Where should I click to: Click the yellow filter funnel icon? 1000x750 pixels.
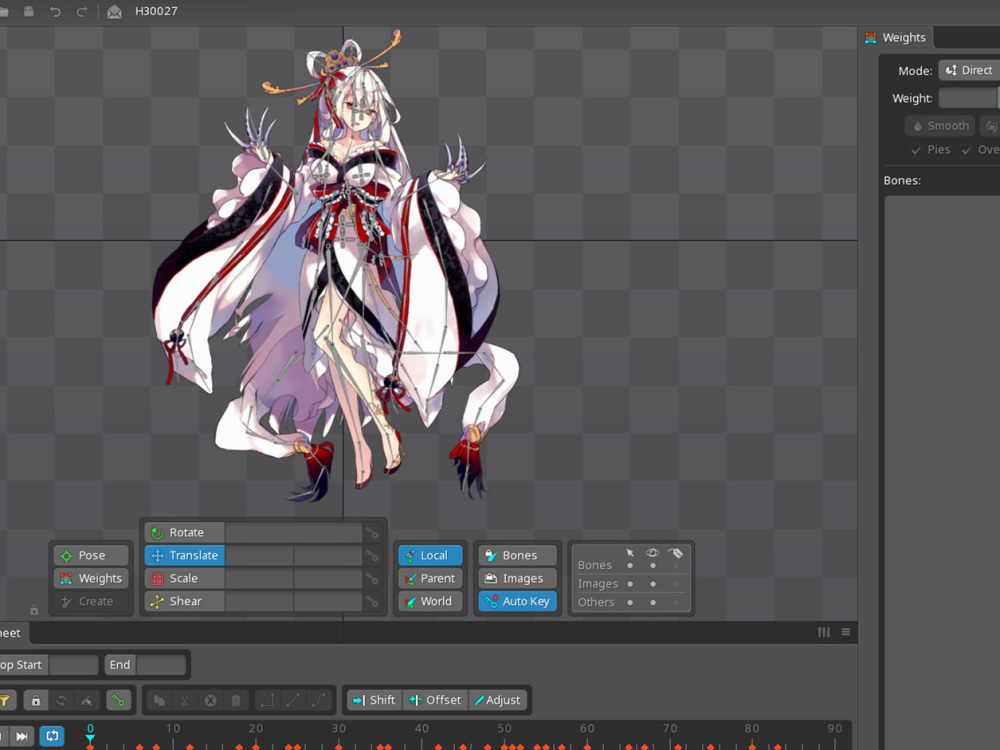(6, 700)
